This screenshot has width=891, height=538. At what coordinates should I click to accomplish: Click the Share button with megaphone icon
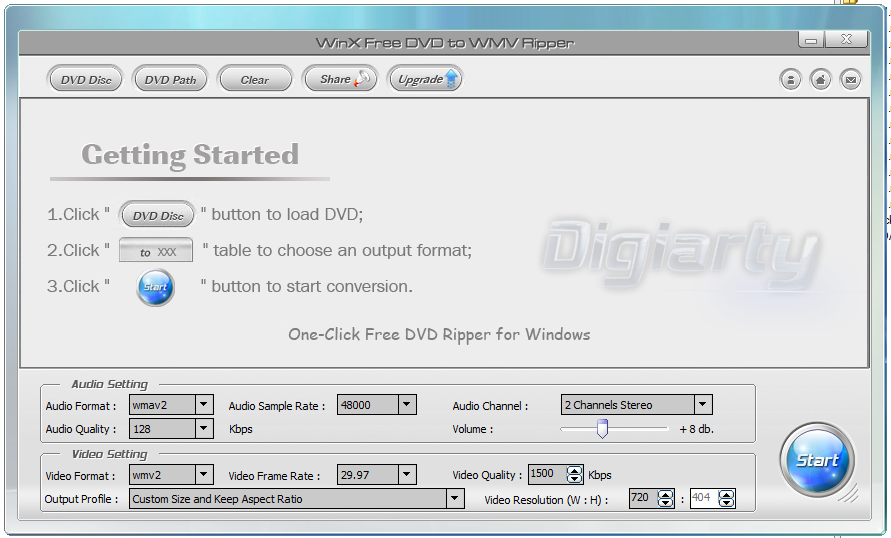coord(340,79)
